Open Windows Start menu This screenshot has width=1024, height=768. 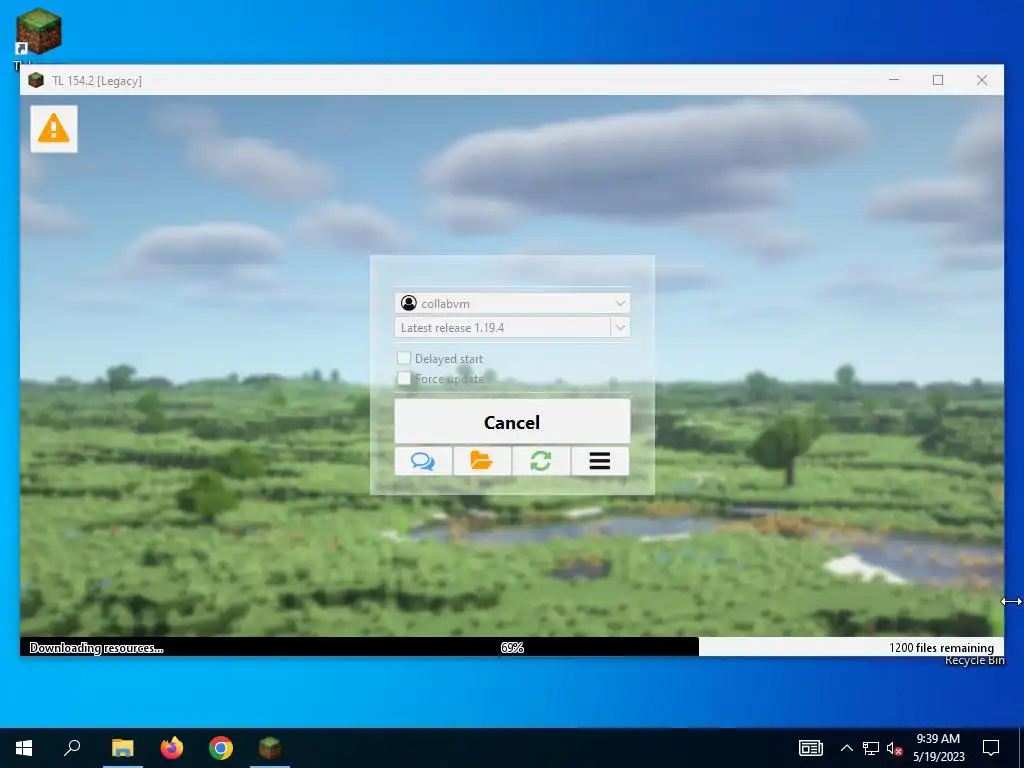coord(24,748)
